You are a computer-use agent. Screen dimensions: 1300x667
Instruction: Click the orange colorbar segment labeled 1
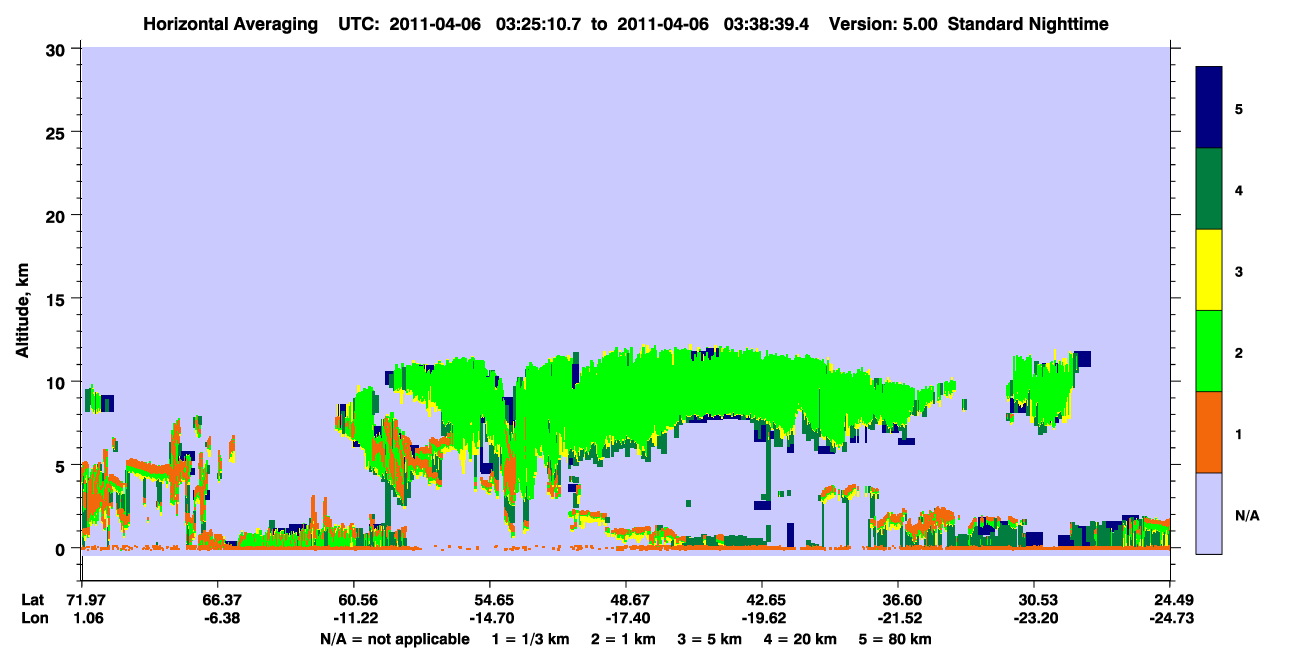click(x=1209, y=432)
